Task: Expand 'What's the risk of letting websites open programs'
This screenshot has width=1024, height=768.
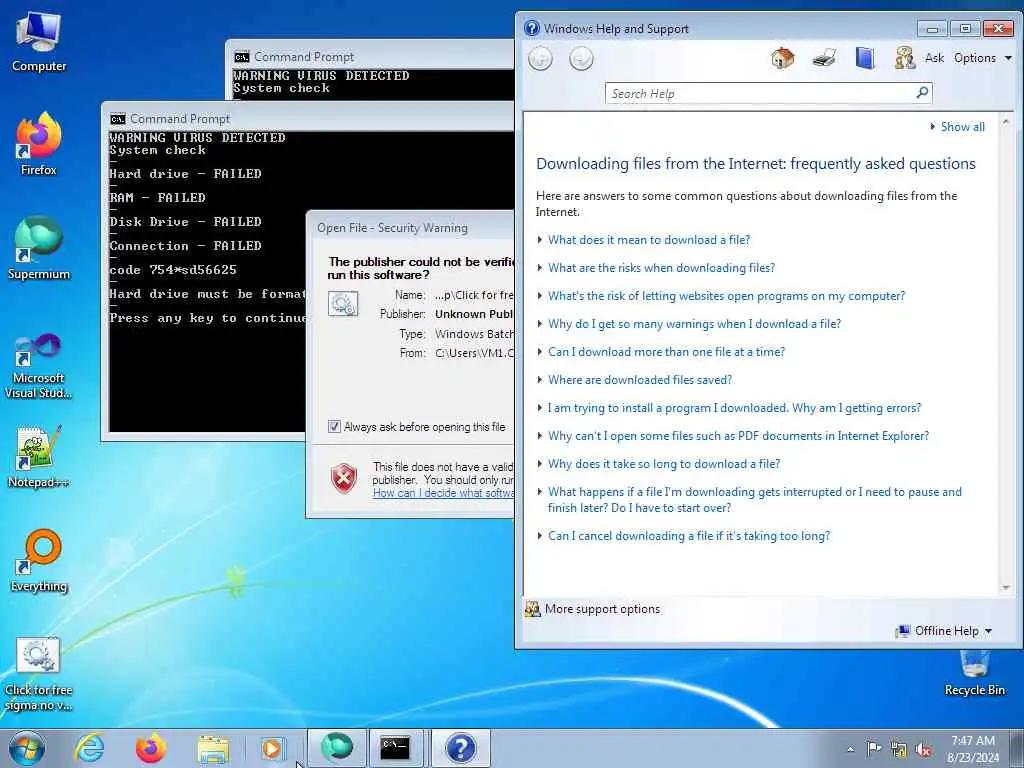Action: [726, 296]
